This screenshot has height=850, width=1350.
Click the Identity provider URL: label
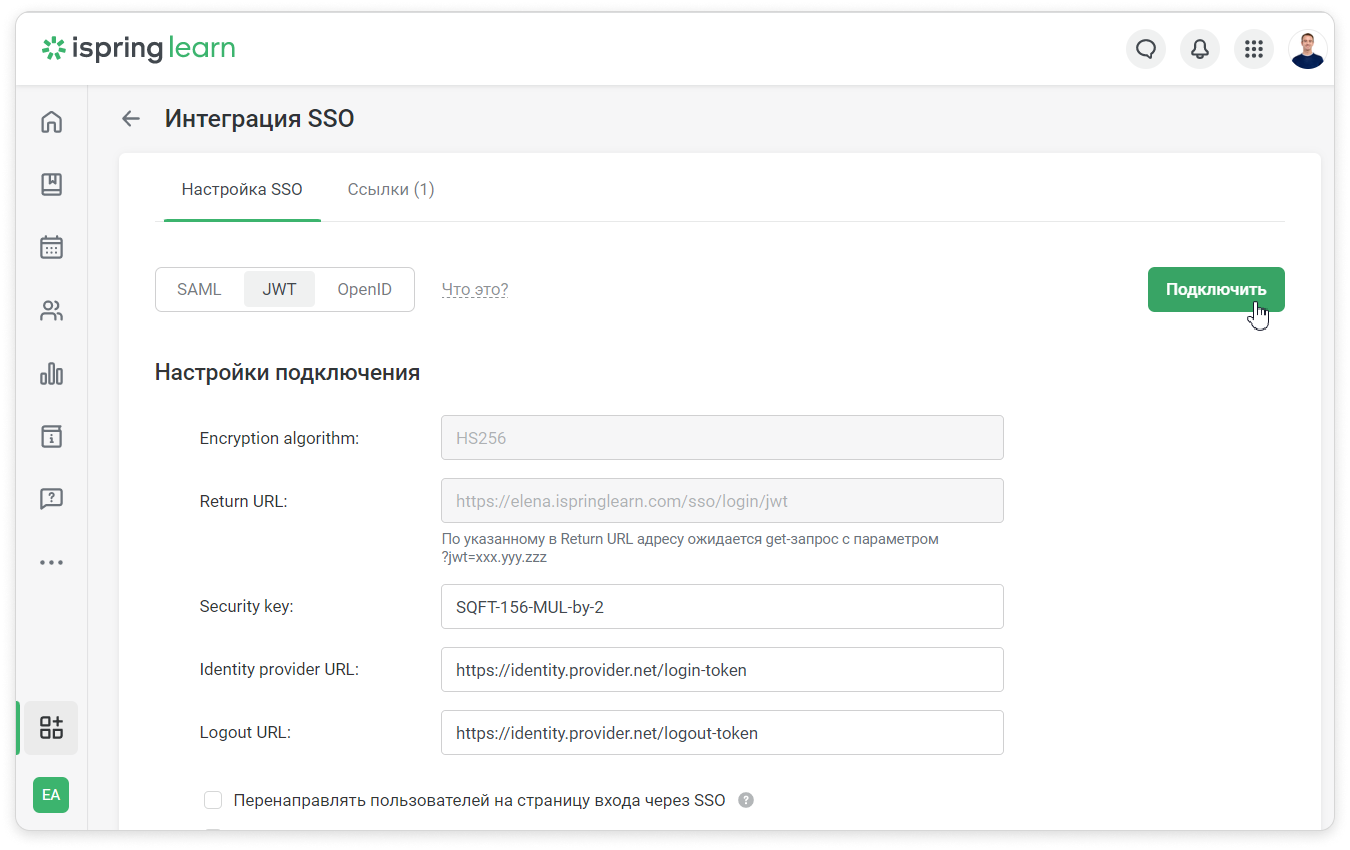(x=279, y=669)
